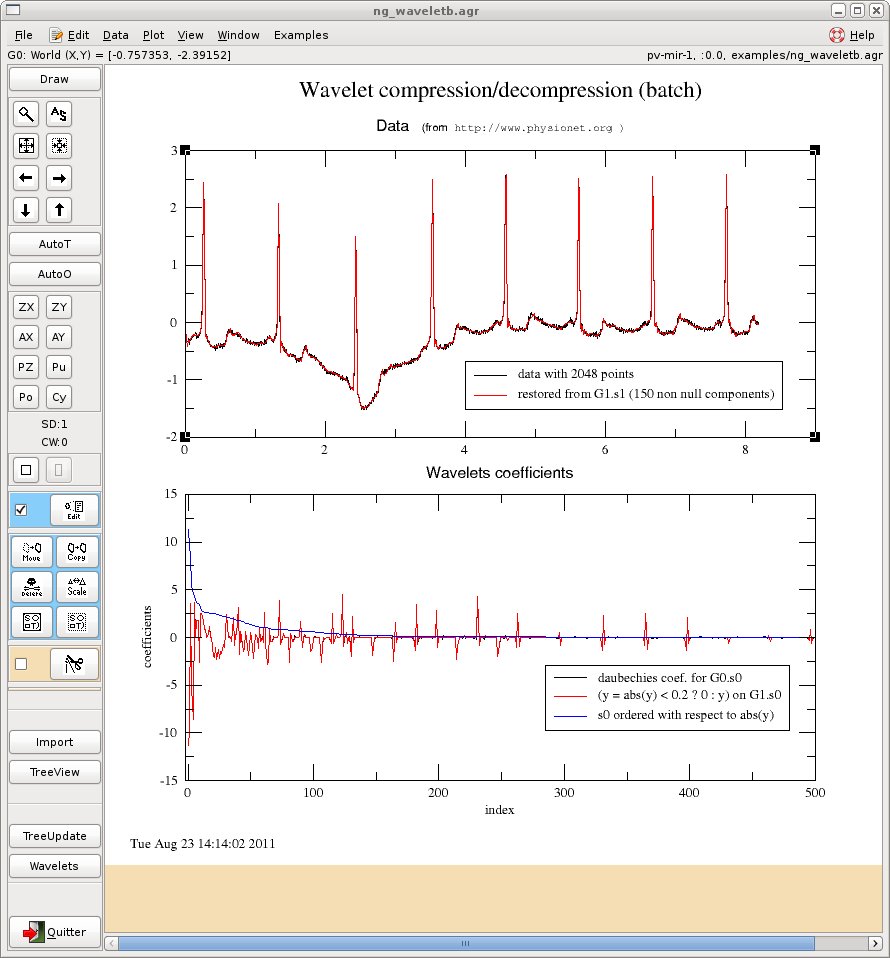This screenshot has width=890, height=958.
Task: Open the Plot menu
Action: click(x=153, y=35)
